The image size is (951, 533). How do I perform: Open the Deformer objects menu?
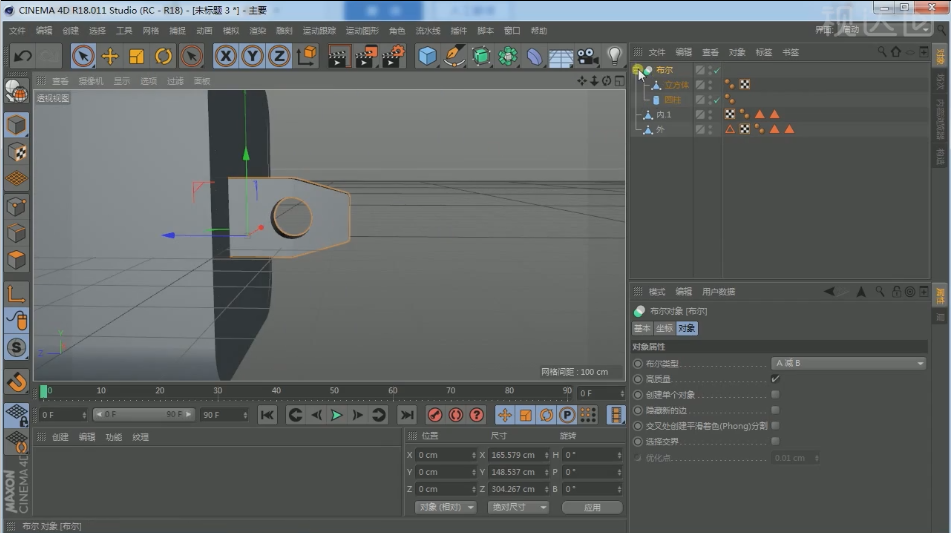(x=534, y=56)
